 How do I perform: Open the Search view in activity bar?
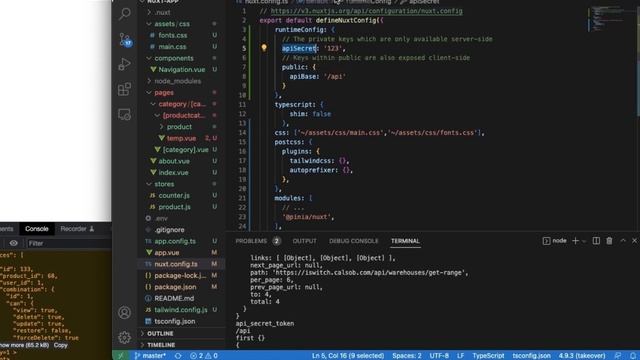pos(124,14)
